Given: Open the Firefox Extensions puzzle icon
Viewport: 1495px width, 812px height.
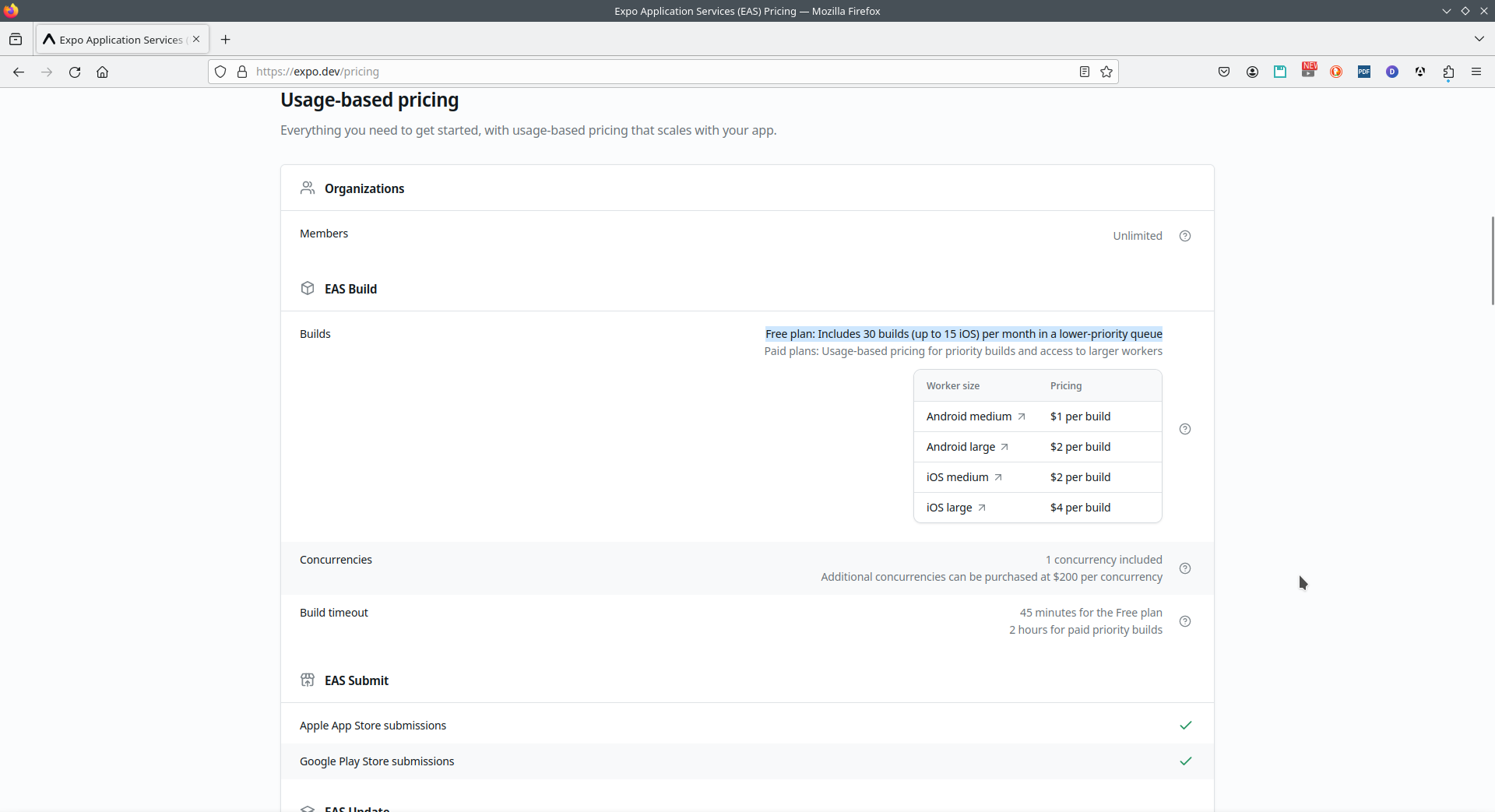Looking at the screenshot, I should [x=1448, y=72].
